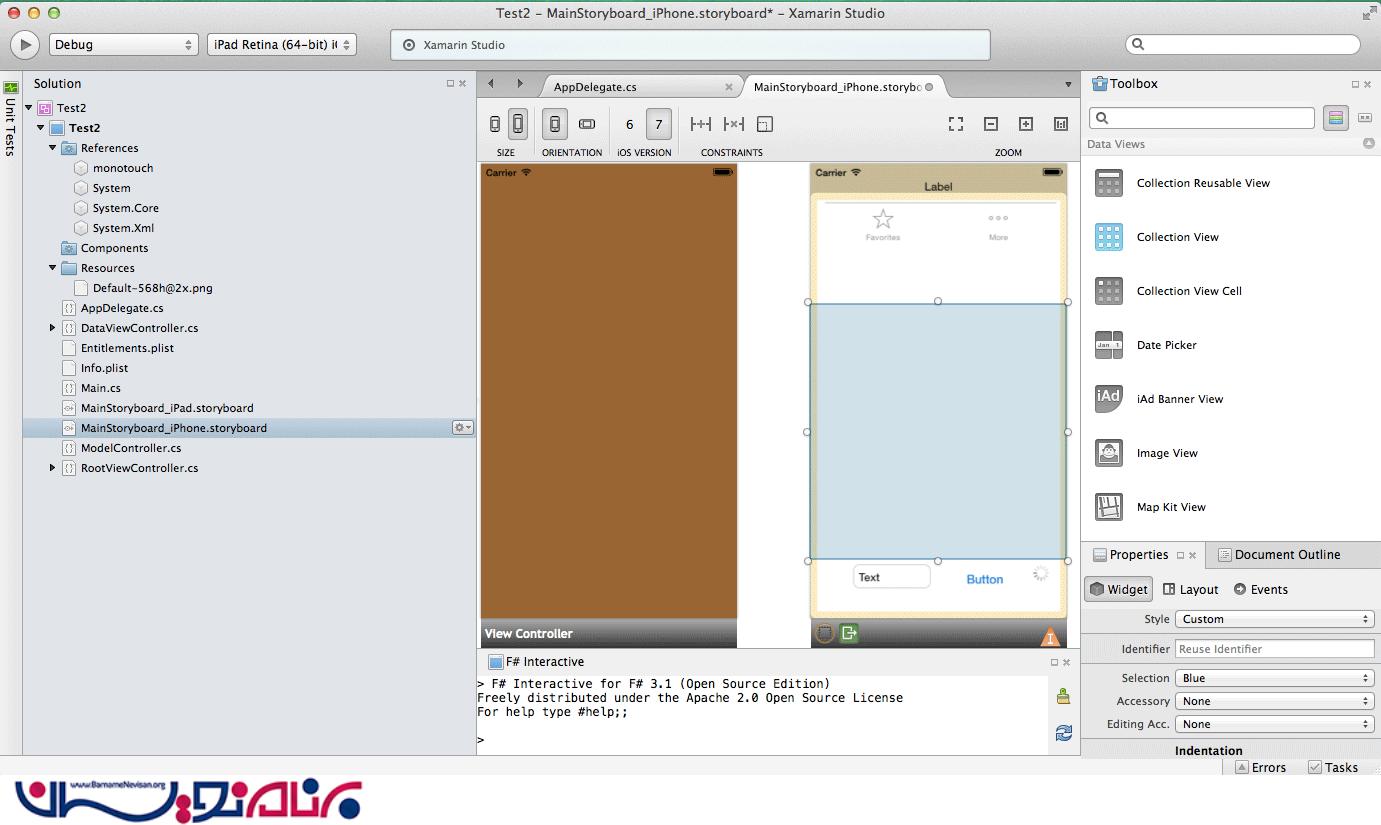Select the System.Core reference
The height and width of the screenshot is (825, 1381).
pos(125,208)
